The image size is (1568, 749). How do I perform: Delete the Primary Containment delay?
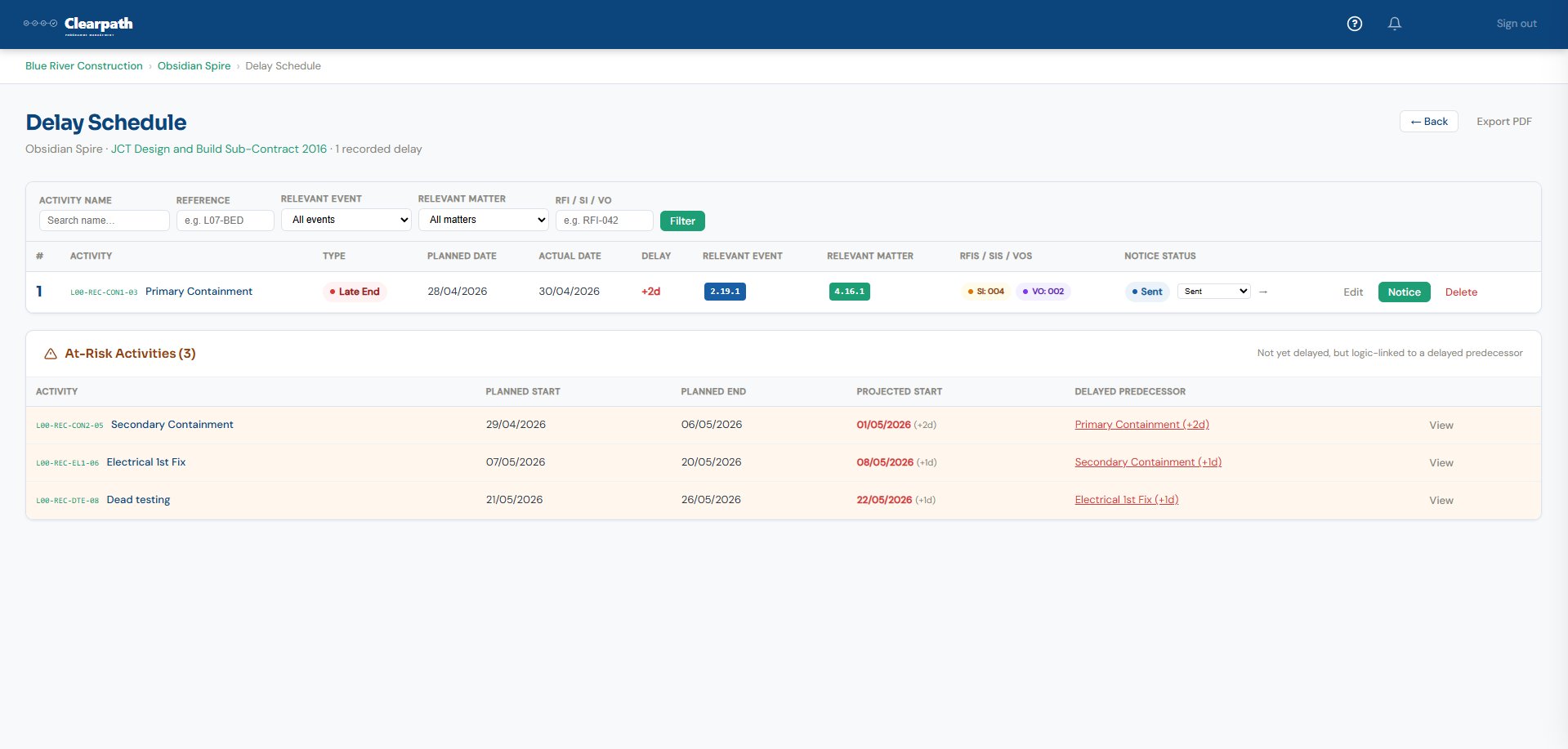[1461, 292]
